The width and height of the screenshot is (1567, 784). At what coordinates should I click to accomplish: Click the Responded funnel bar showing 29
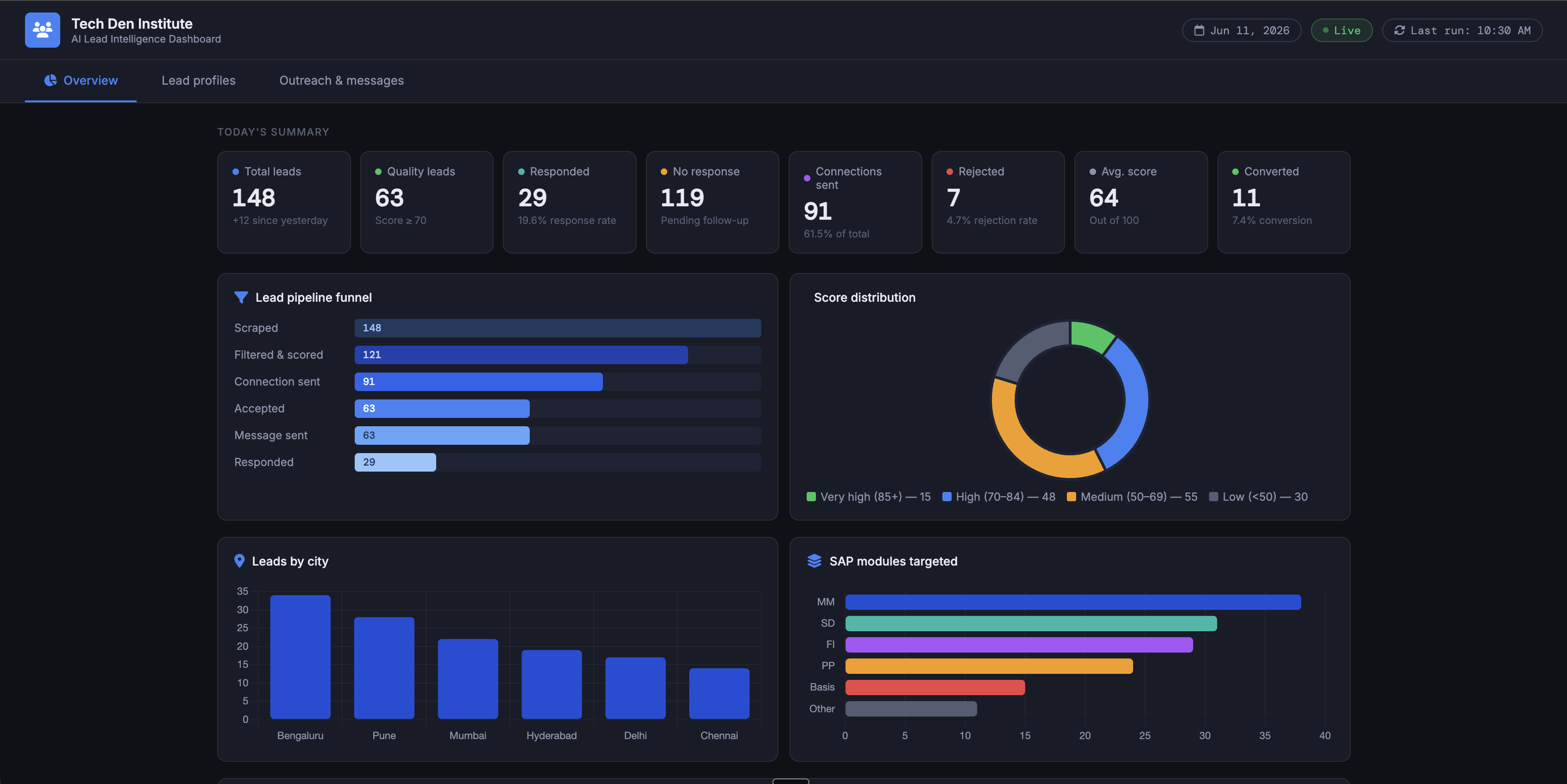(x=395, y=462)
